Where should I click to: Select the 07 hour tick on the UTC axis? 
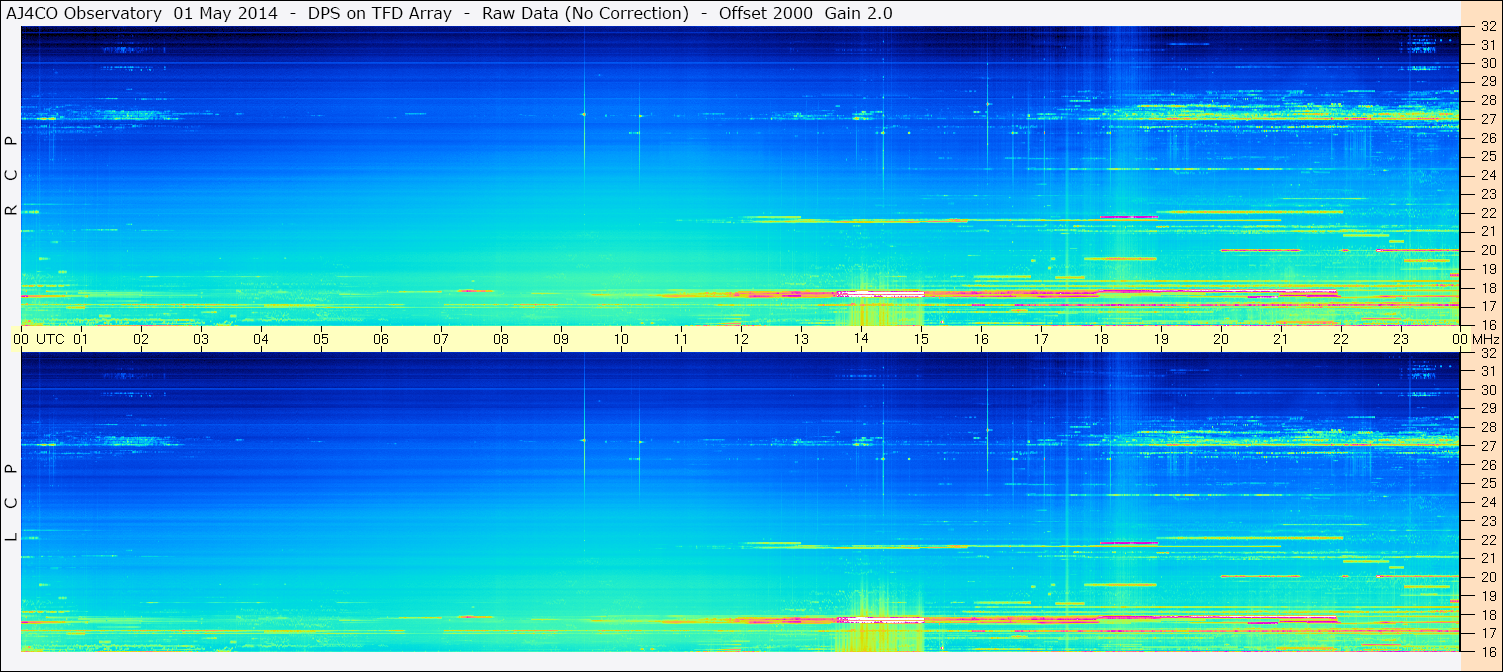pyautogui.click(x=441, y=339)
